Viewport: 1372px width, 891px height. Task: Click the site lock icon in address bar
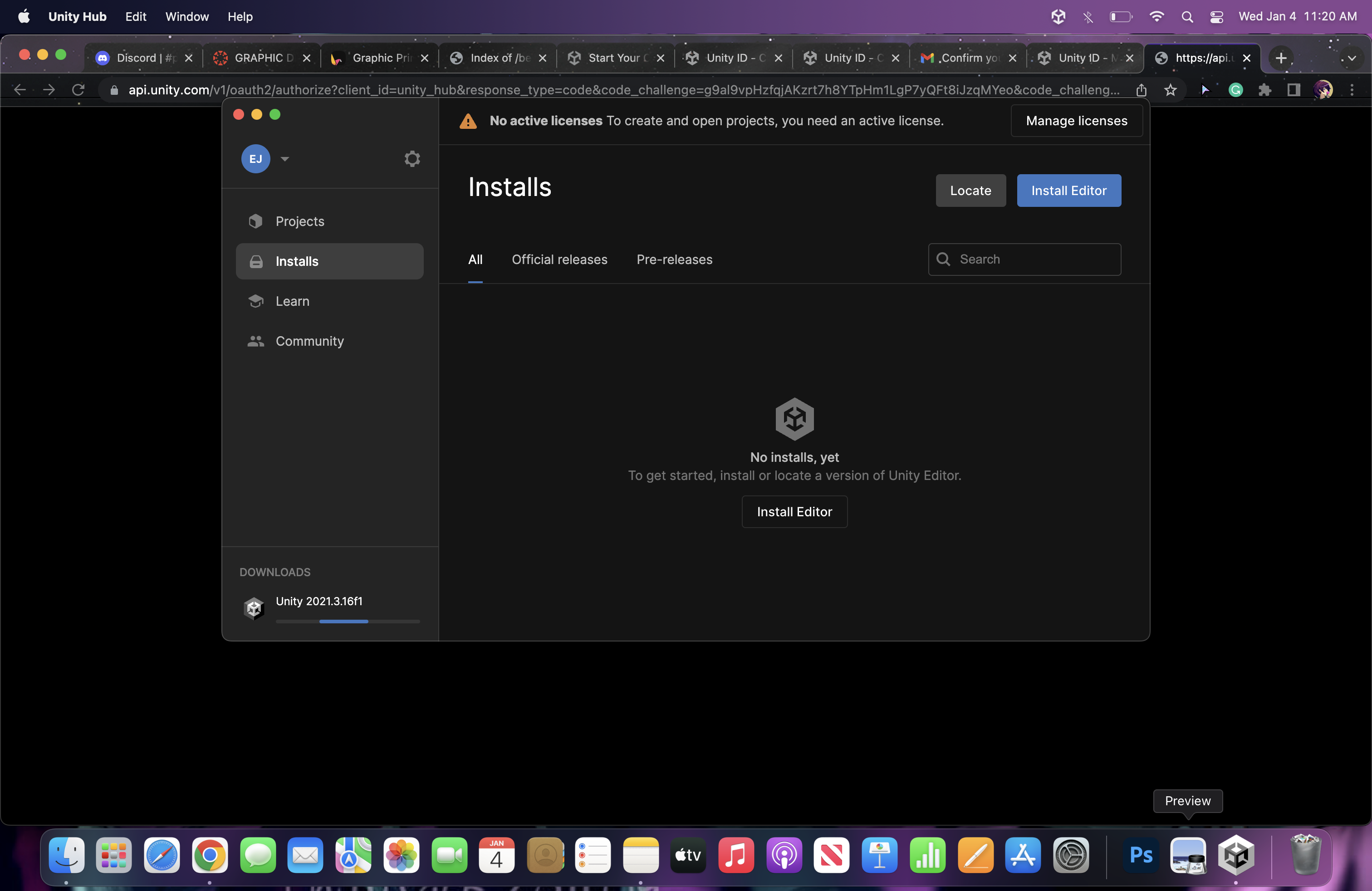pyautogui.click(x=114, y=89)
